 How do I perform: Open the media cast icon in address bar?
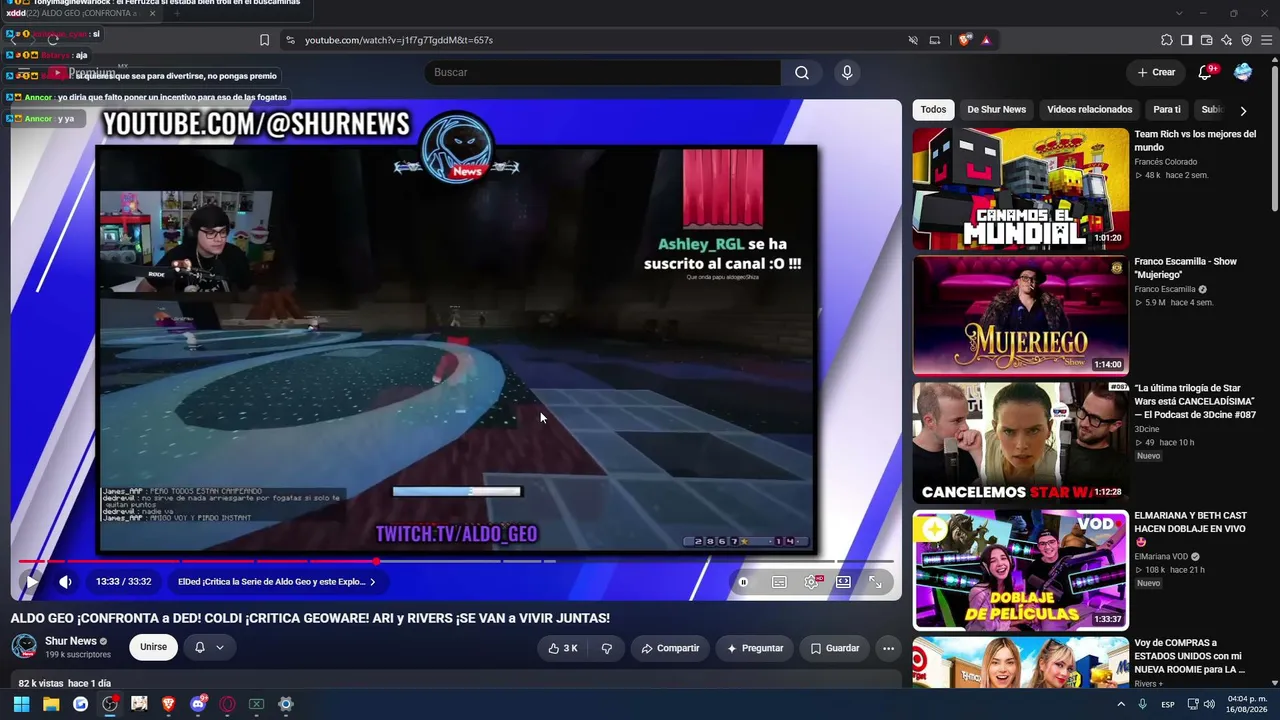[935, 40]
